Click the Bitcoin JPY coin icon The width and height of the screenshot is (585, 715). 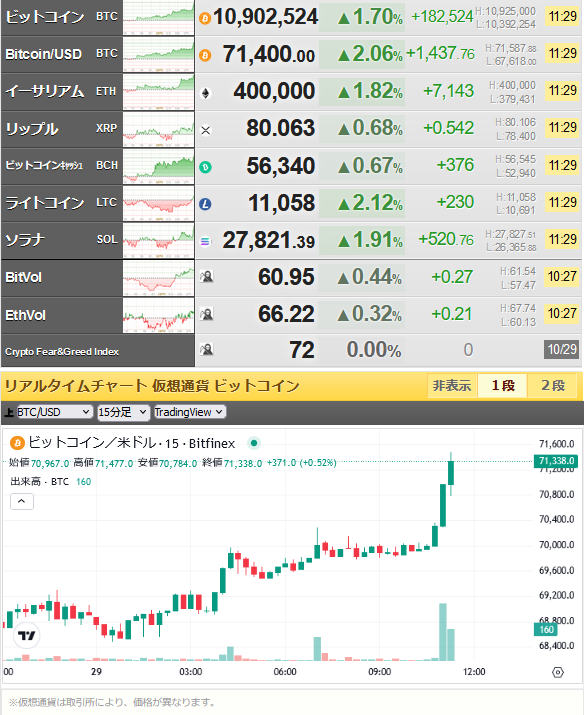tap(205, 18)
